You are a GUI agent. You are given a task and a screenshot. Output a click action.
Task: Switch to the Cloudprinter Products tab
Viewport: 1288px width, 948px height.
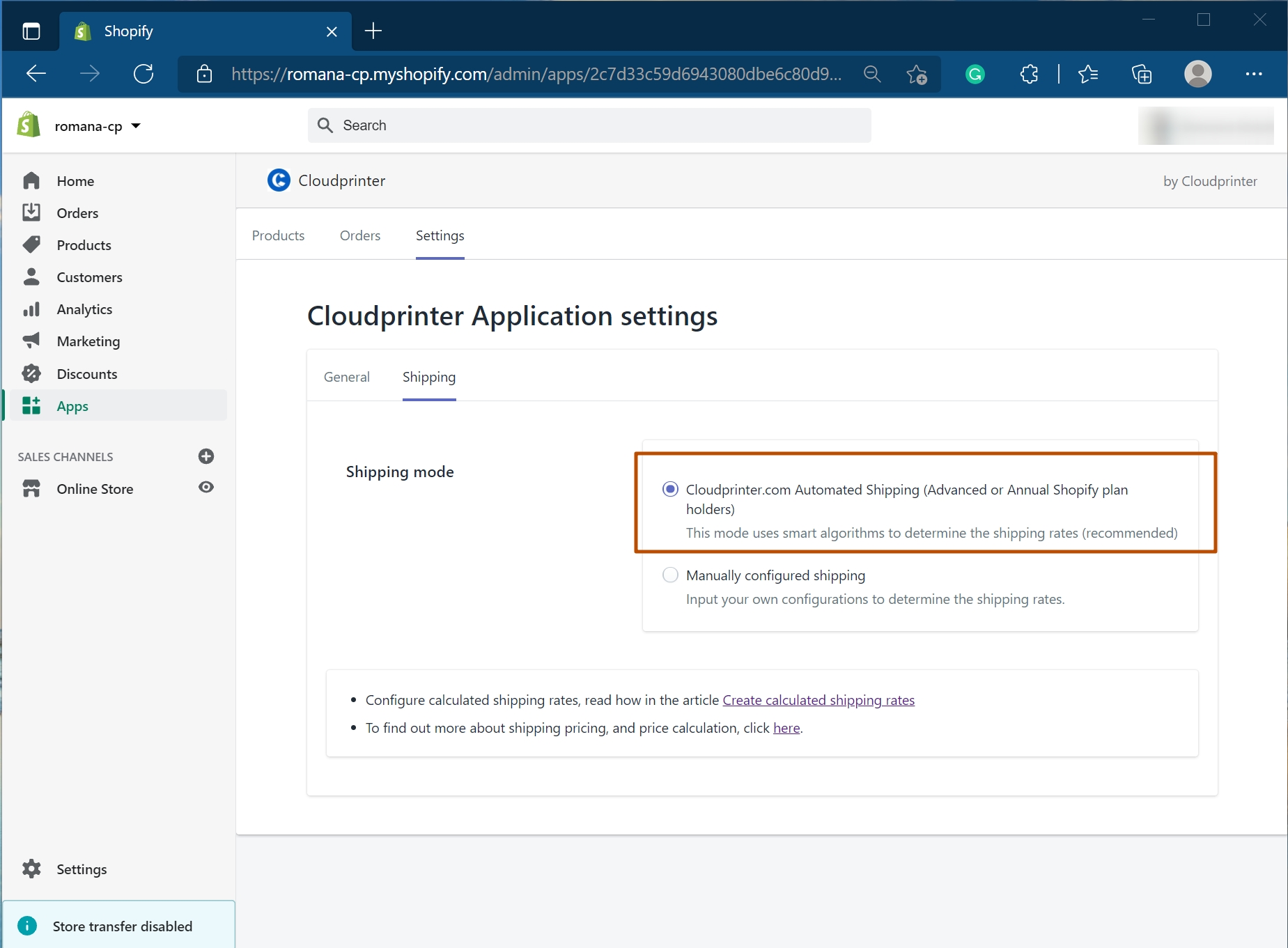click(x=279, y=235)
